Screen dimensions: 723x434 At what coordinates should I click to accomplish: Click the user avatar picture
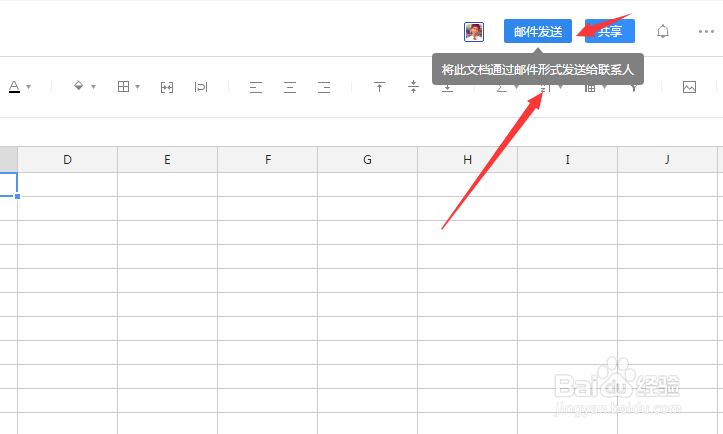tap(474, 32)
